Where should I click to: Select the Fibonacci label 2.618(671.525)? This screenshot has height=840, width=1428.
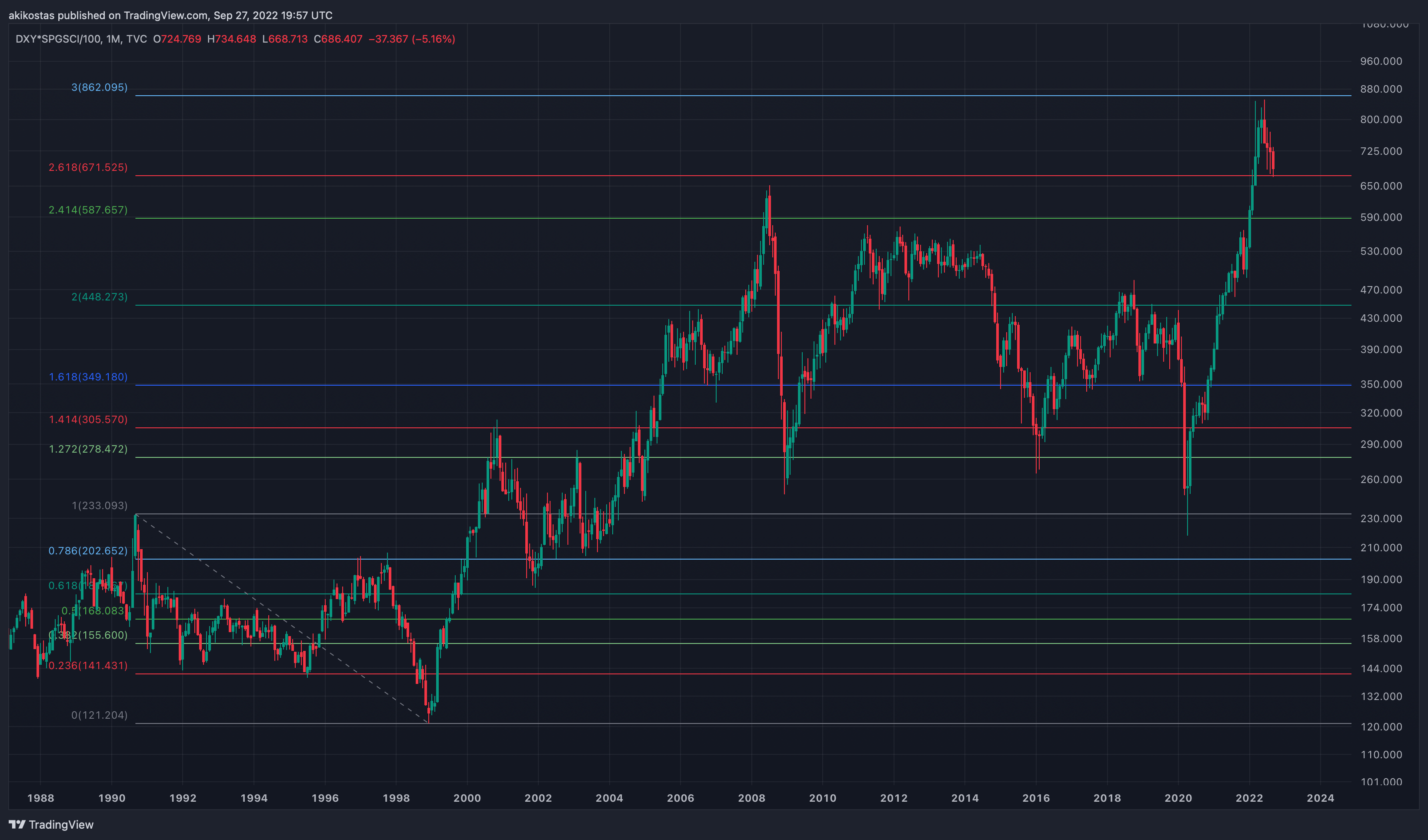pos(88,167)
